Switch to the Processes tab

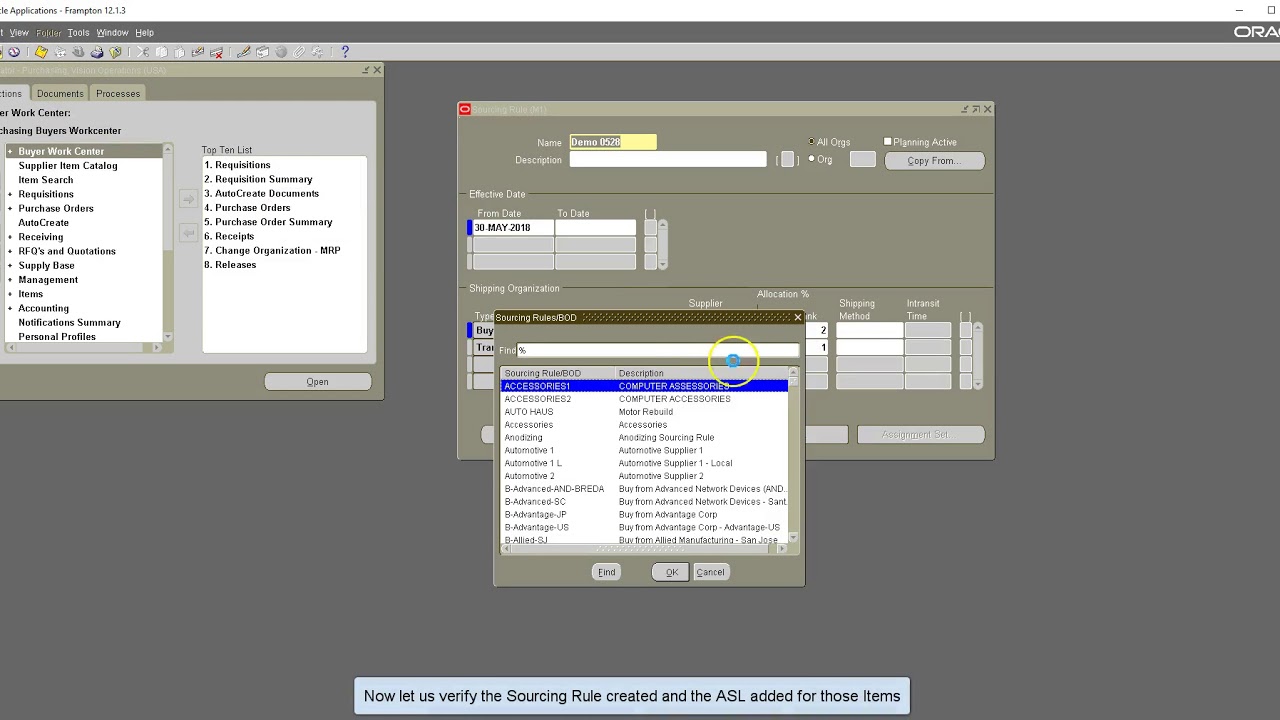(118, 93)
